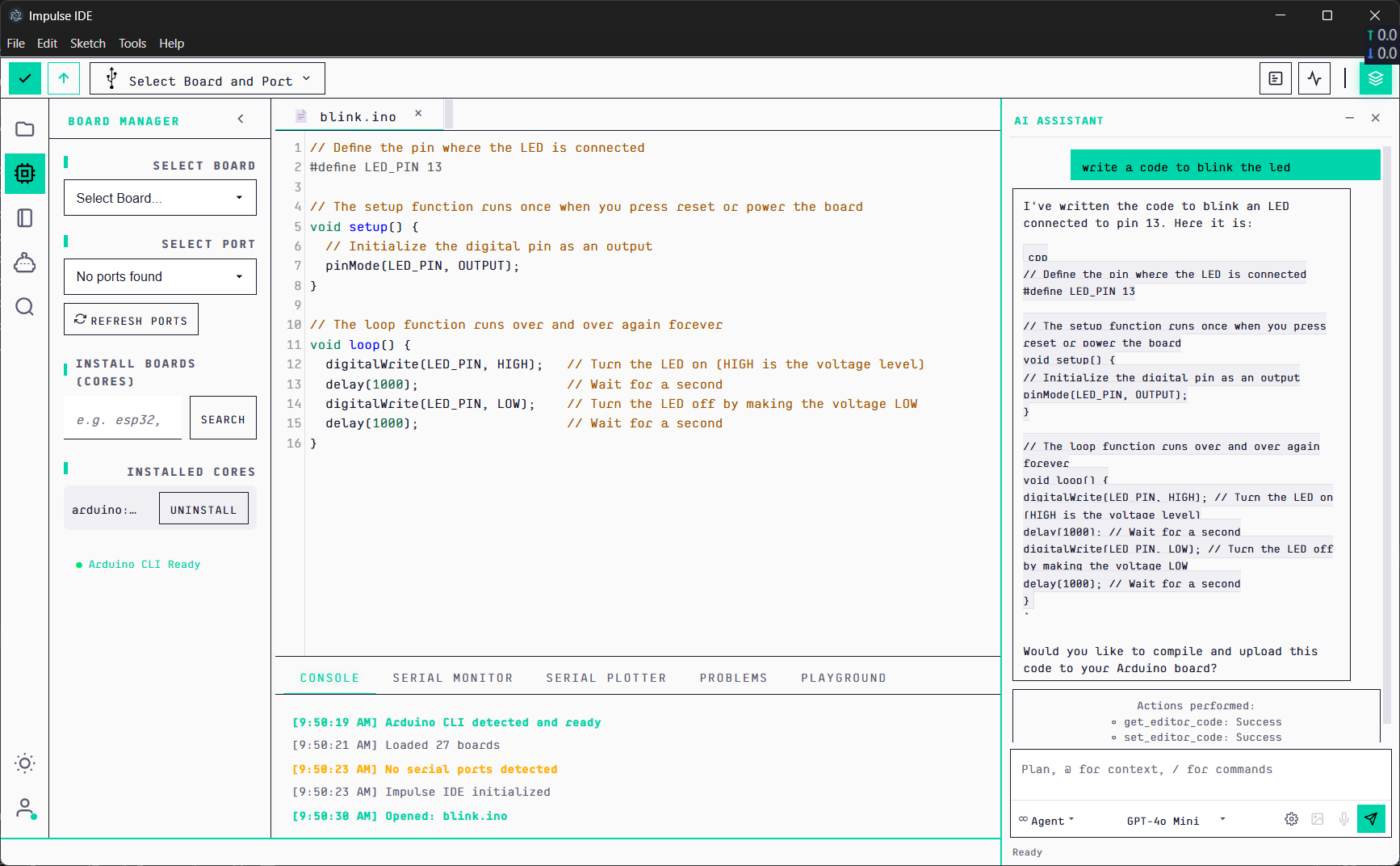Collapse the Board Manager panel chevron
Image resolution: width=1400 pixels, height=866 pixels.
point(241,120)
